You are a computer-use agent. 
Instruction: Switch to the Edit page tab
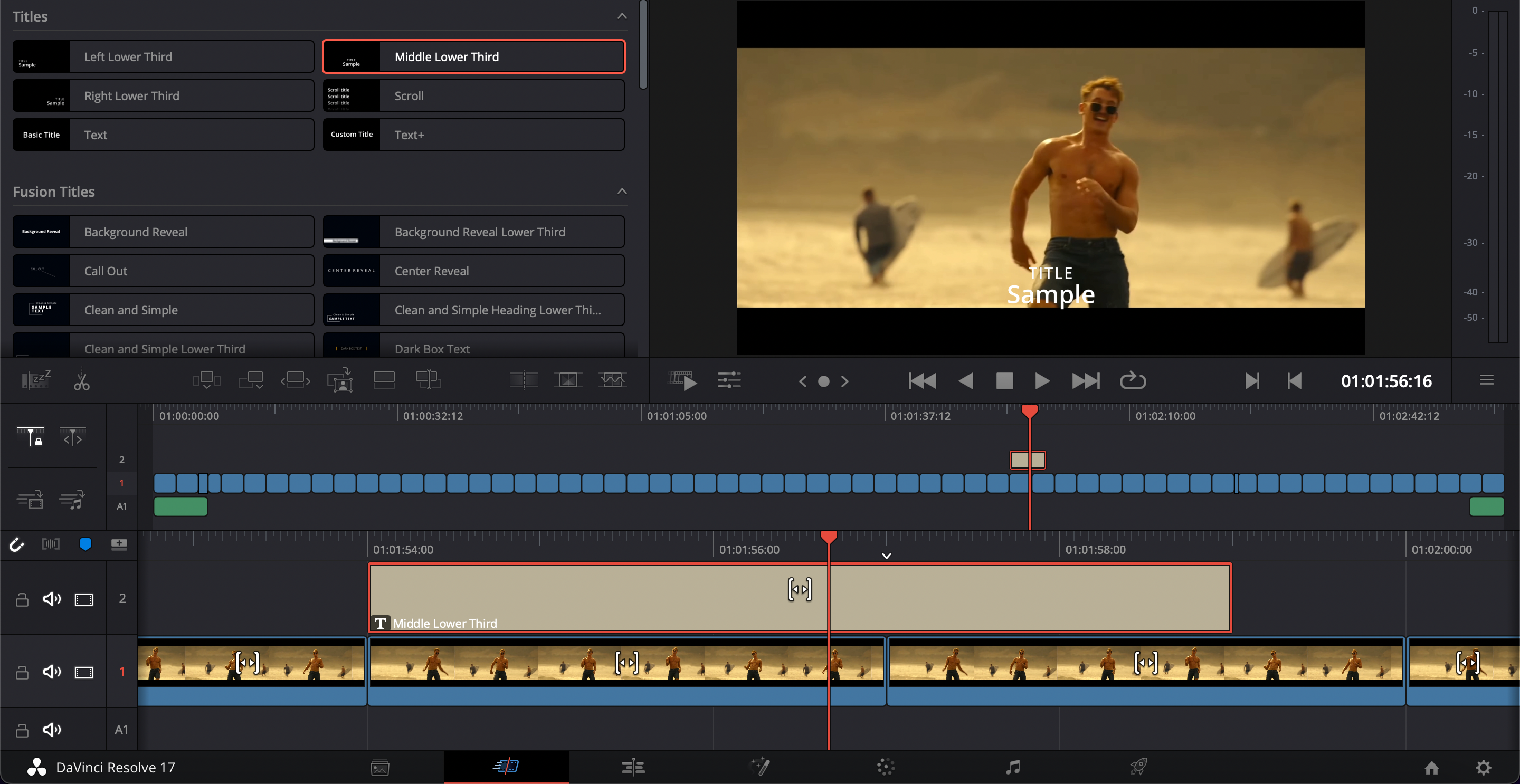(633, 766)
